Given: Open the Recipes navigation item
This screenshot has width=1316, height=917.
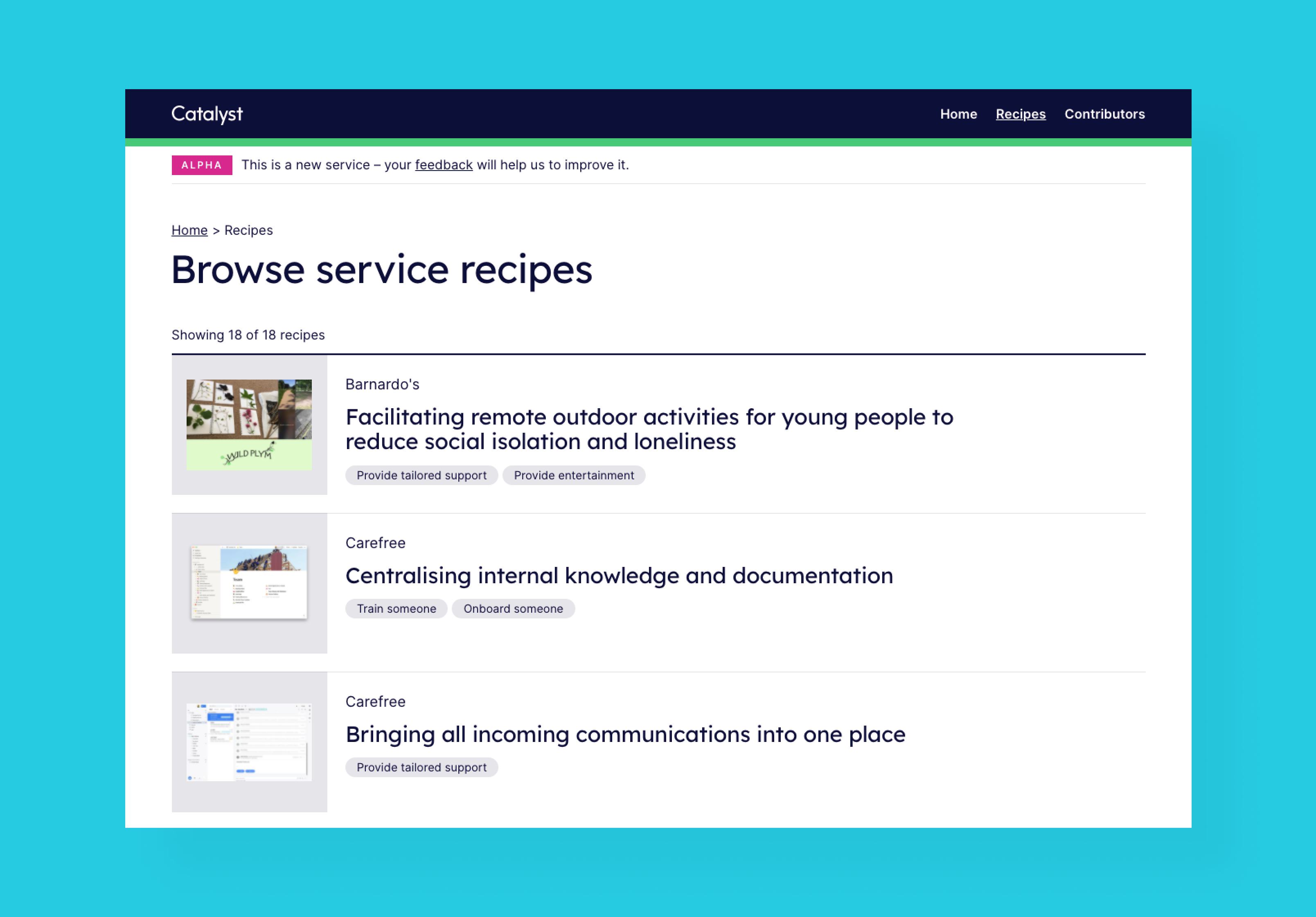Looking at the screenshot, I should tap(1020, 114).
